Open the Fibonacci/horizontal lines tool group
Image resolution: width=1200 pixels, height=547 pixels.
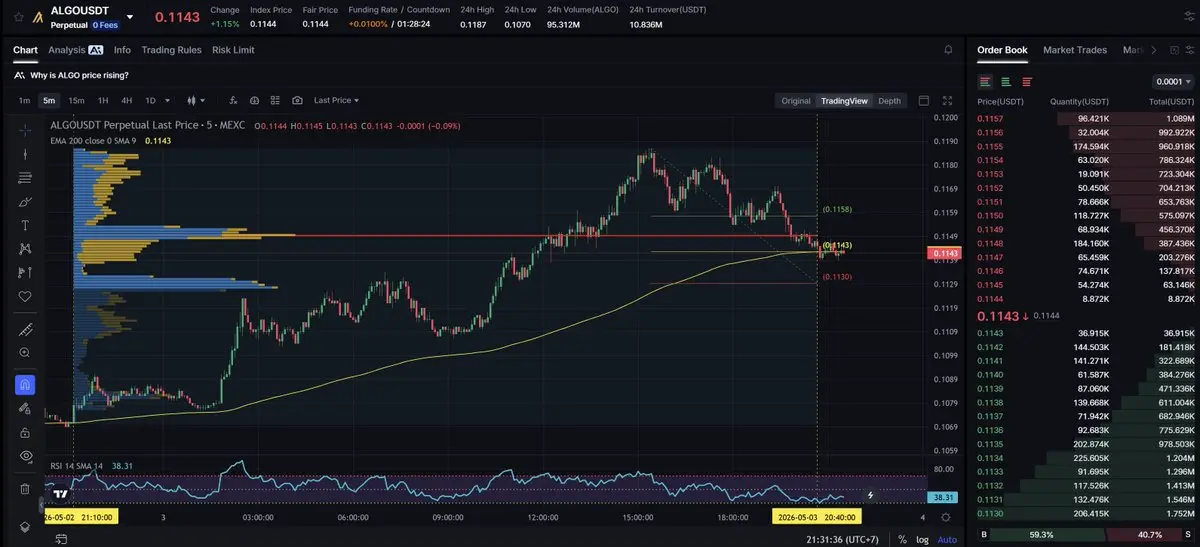pyautogui.click(x=25, y=178)
